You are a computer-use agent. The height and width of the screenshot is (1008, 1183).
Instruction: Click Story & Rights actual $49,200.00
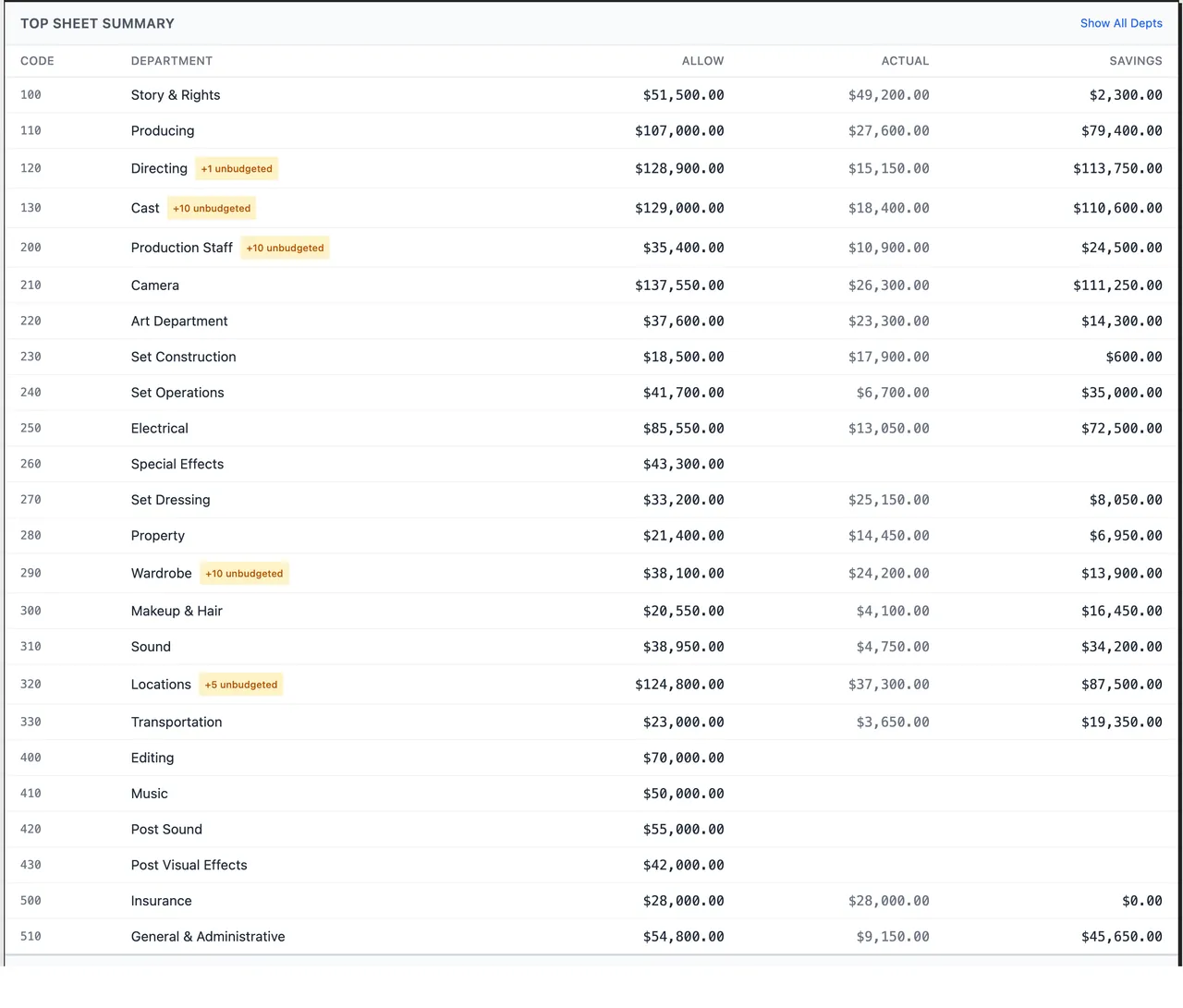[889, 95]
